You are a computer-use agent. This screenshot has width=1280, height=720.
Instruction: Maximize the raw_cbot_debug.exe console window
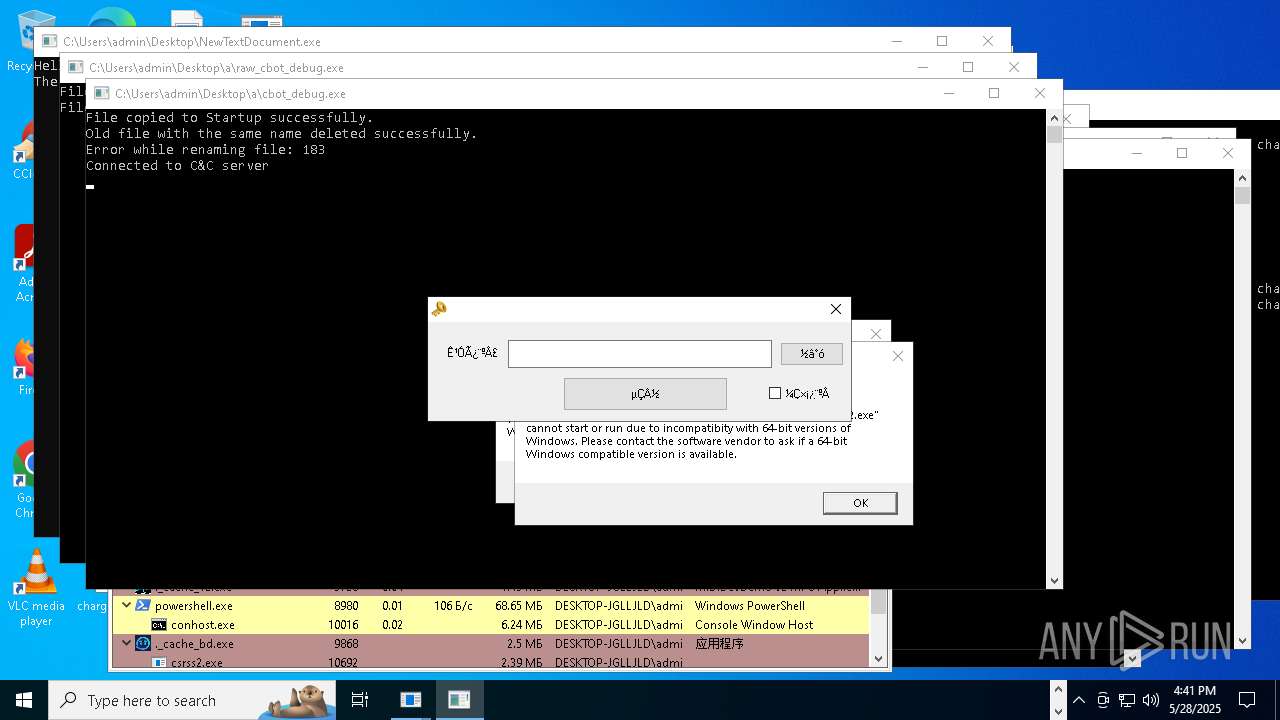pos(967,67)
